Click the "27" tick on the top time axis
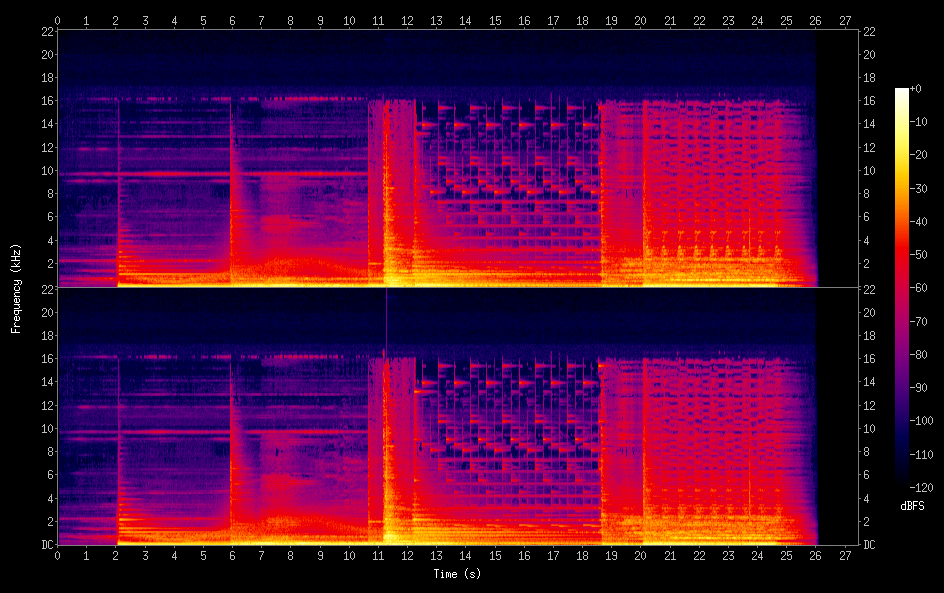 coord(844,20)
